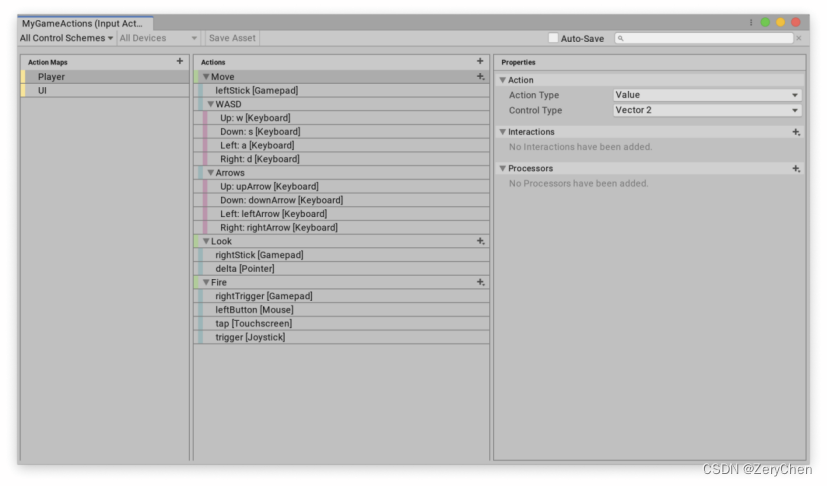Click Save Asset button
The image size is (827, 486).
pyautogui.click(x=232, y=38)
